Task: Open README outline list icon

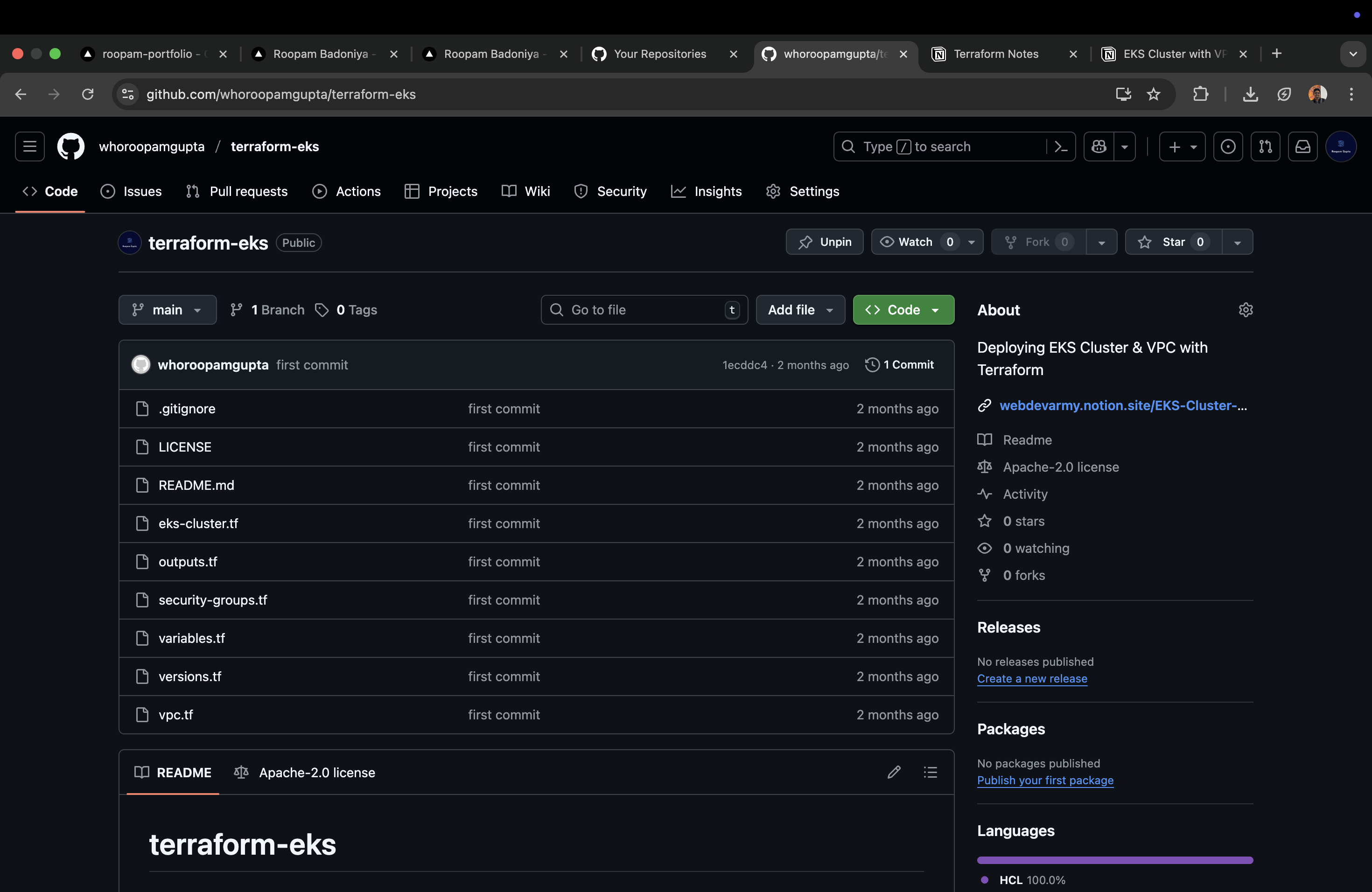Action: click(x=930, y=772)
